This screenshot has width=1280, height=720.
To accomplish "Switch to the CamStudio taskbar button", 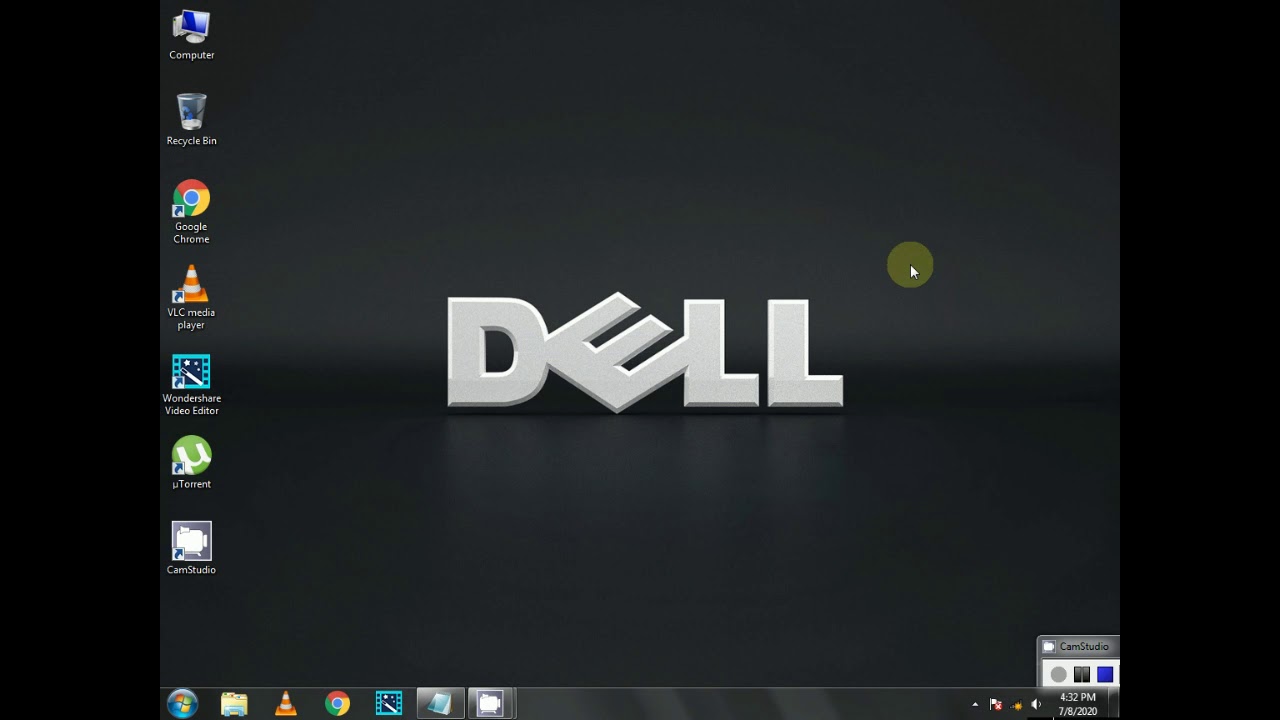I will pyautogui.click(x=490, y=704).
